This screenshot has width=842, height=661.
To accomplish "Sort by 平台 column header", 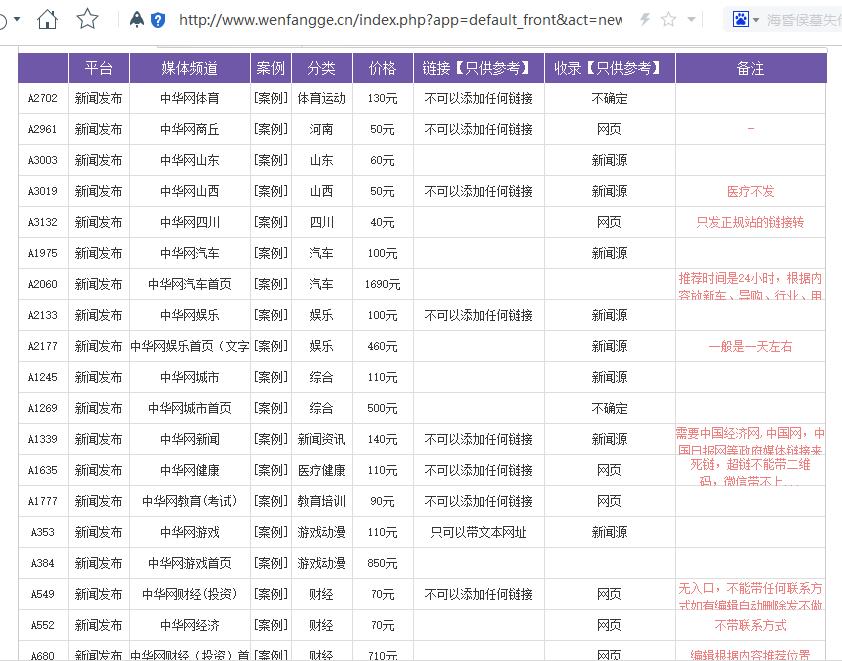I will tap(99, 68).
